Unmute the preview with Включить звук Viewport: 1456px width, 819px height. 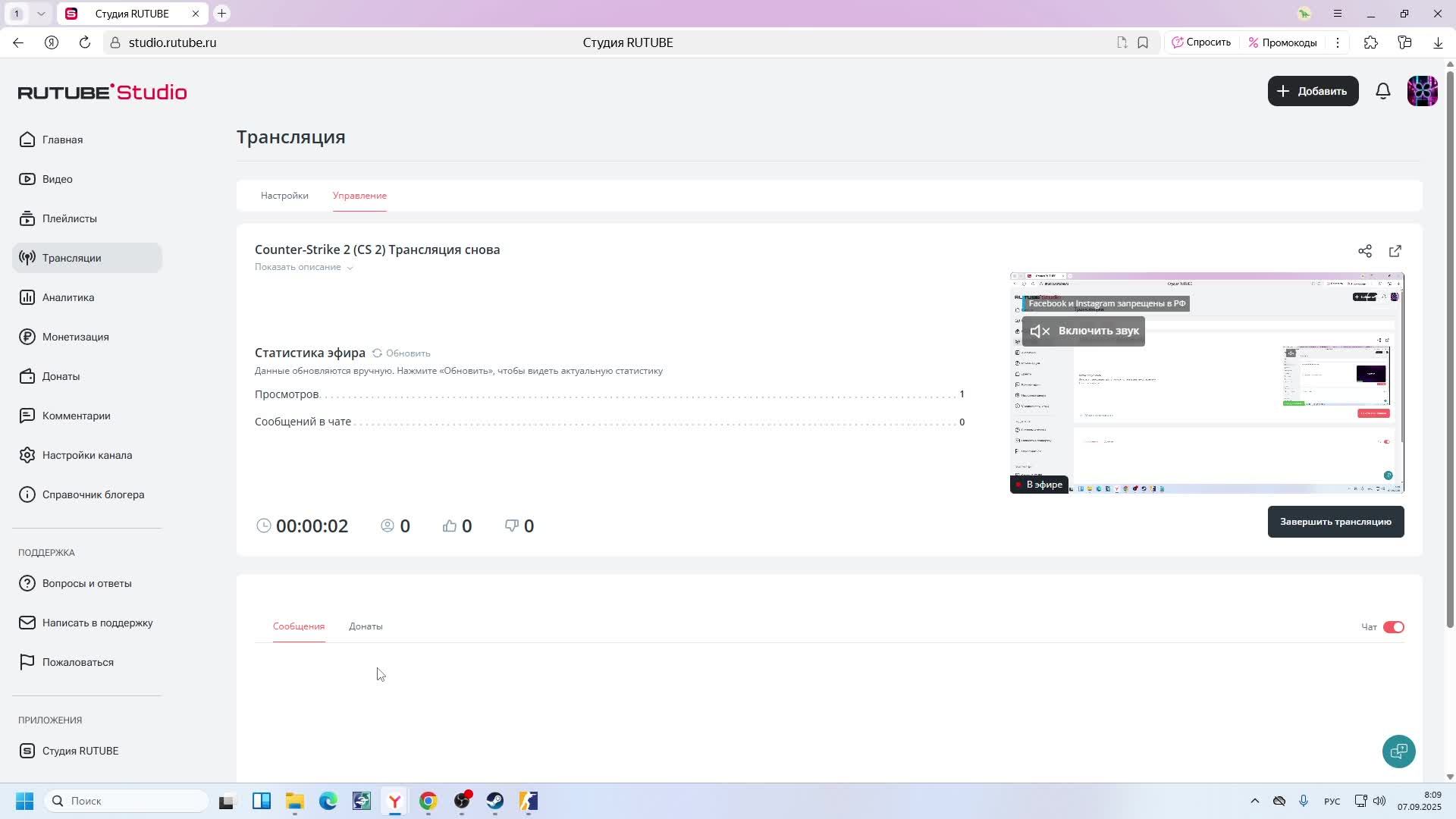point(1083,331)
